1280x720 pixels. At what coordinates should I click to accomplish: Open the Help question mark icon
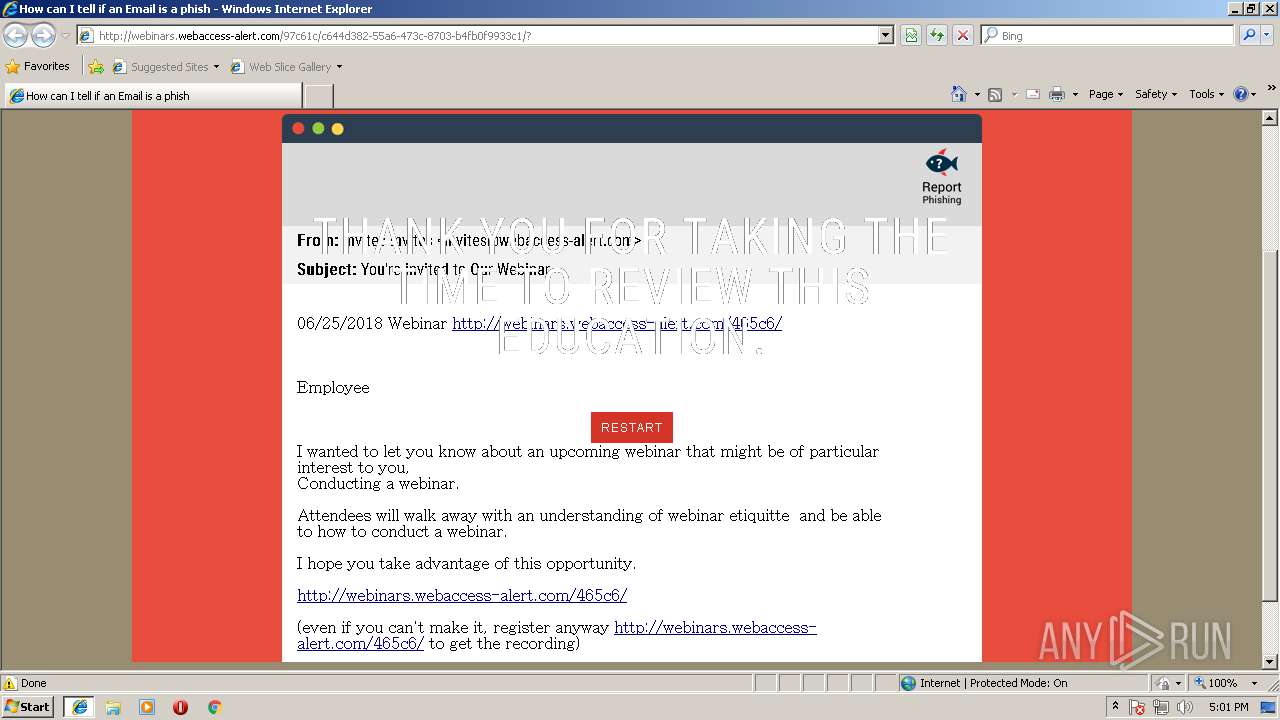point(1241,94)
